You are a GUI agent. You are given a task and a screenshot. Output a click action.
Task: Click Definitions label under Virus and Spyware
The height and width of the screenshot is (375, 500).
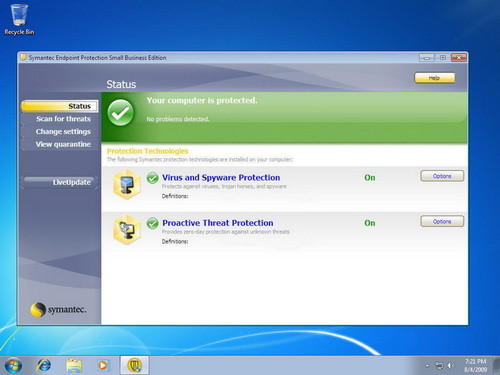coord(175,196)
